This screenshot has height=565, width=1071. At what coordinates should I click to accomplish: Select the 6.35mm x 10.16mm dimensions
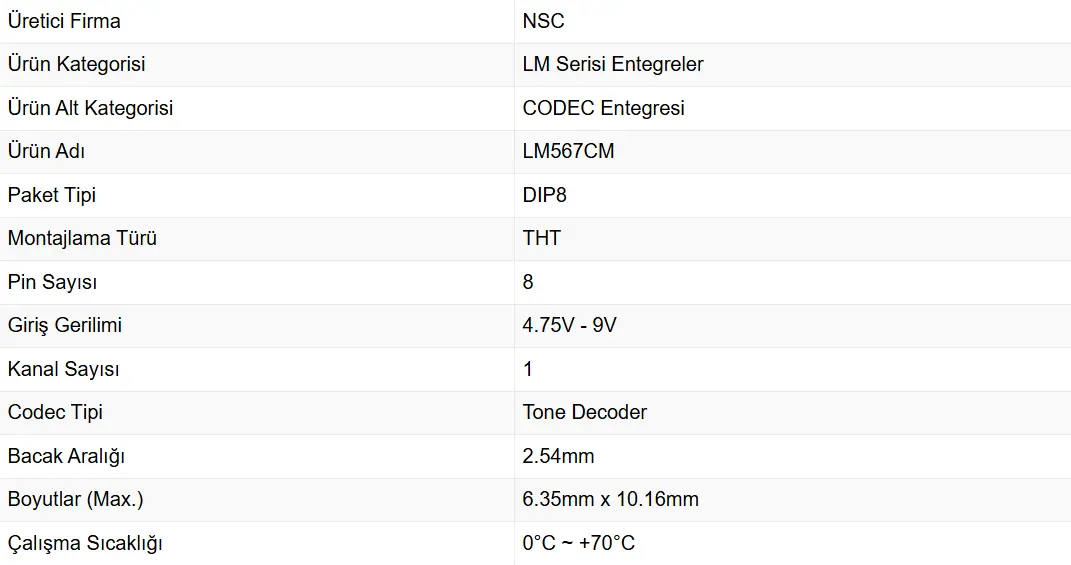point(610,499)
